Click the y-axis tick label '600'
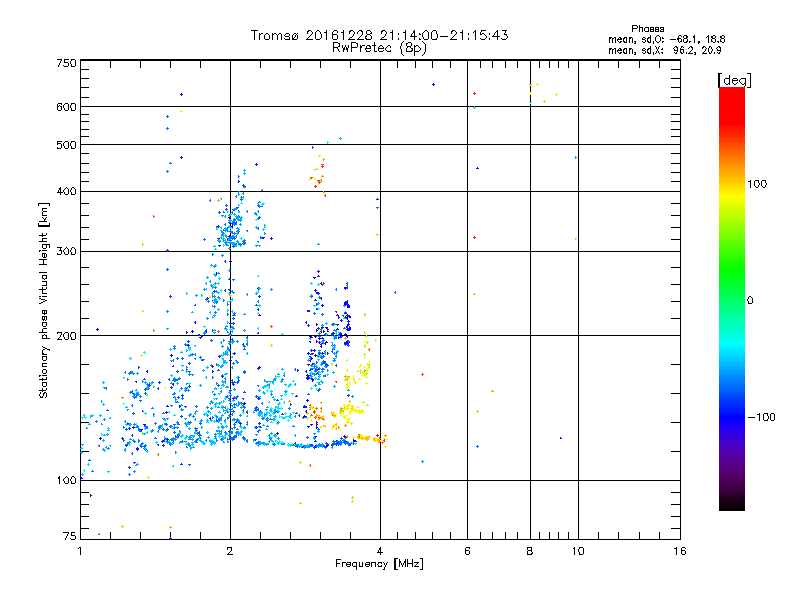The width and height of the screenshot is (800, 600). (66, 107)
